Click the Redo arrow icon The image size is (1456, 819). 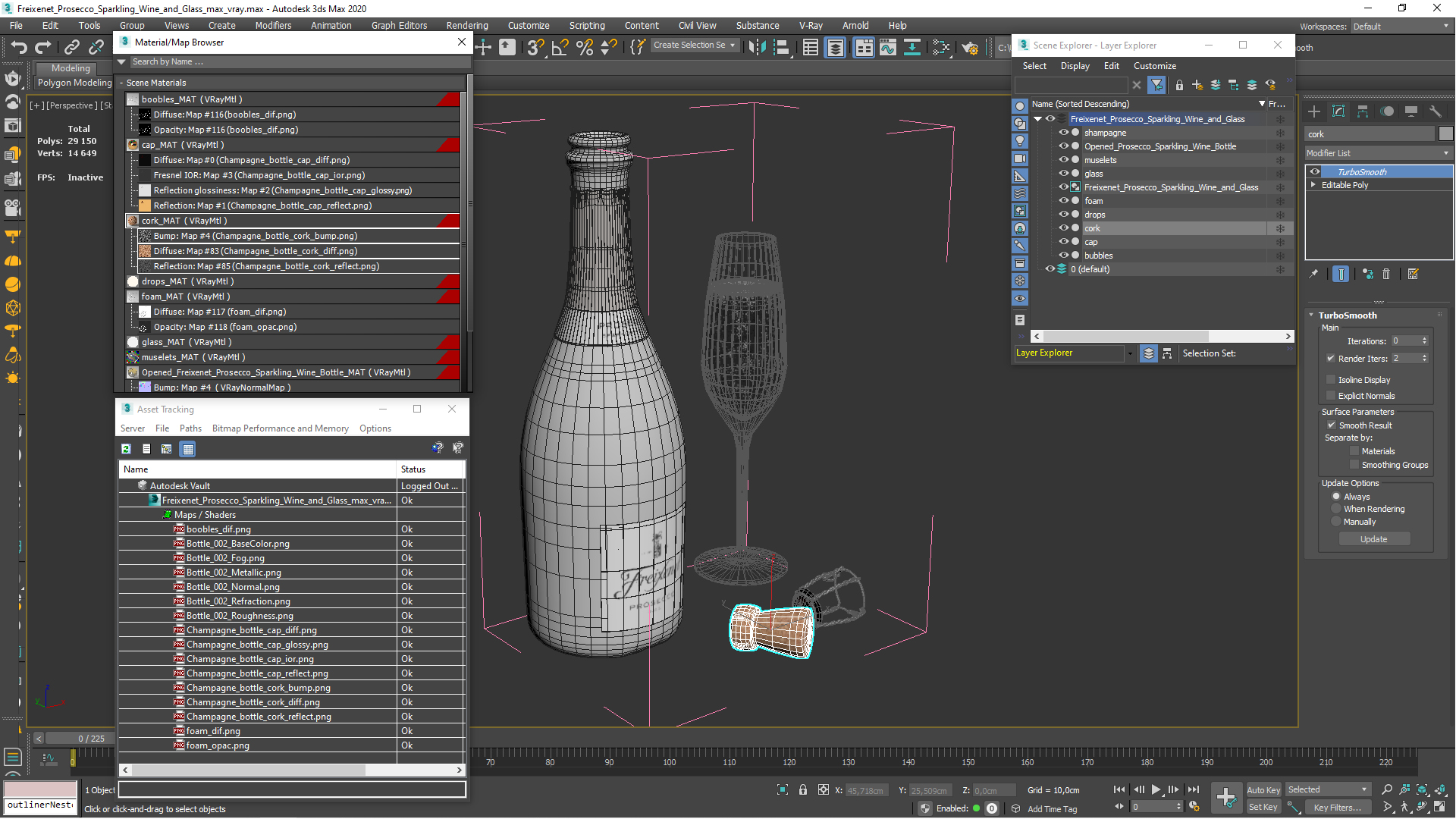point(43,47)
